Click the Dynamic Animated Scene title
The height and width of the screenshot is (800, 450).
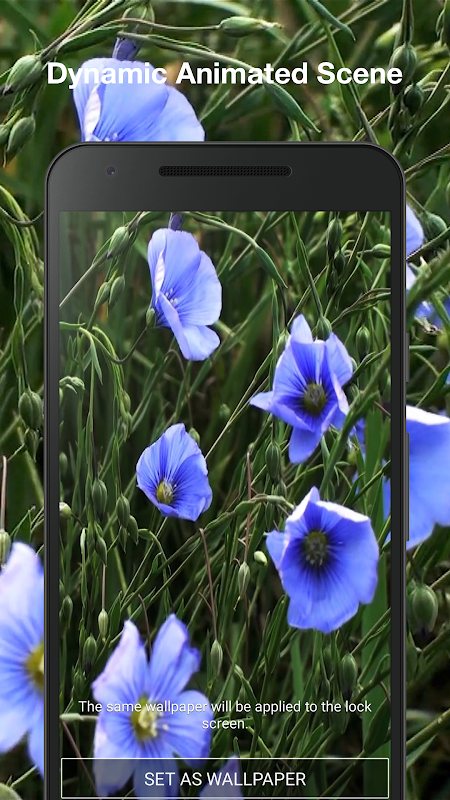point(224,74)
